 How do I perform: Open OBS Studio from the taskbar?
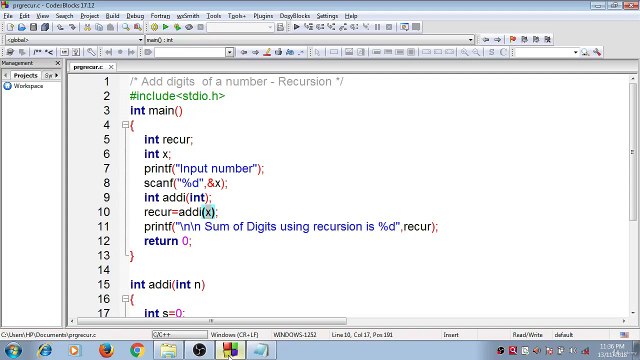point(199,350)
